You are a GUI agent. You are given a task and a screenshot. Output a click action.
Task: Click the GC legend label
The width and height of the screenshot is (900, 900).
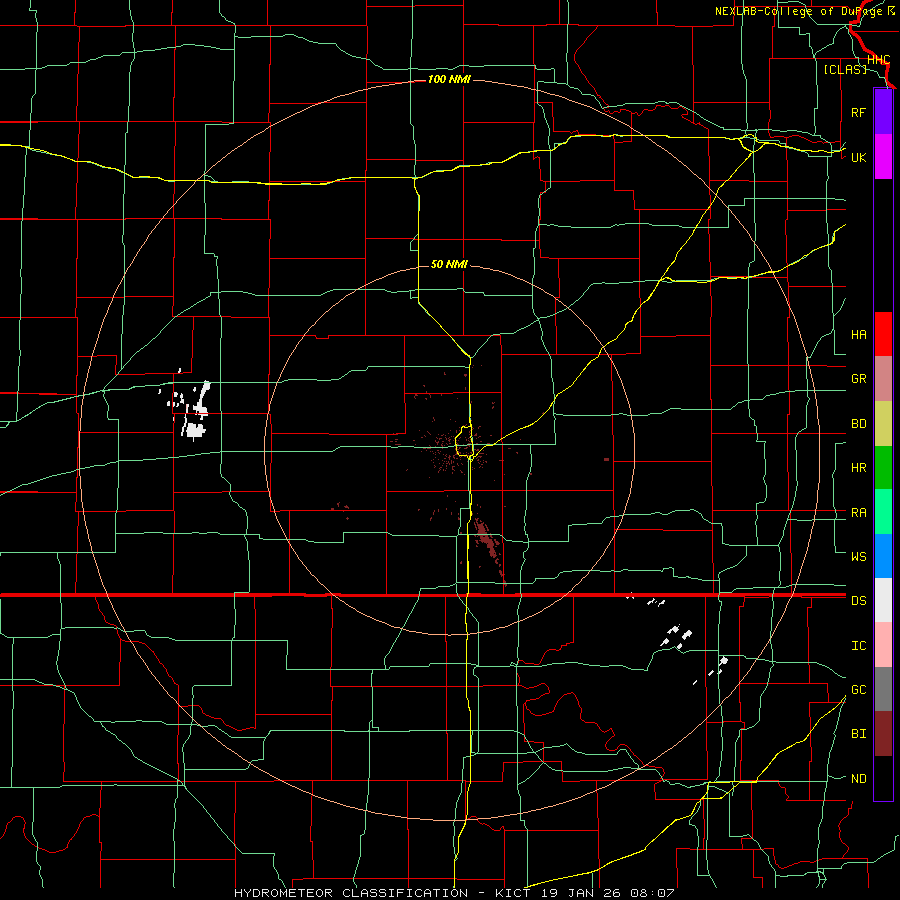pos(858,690)
